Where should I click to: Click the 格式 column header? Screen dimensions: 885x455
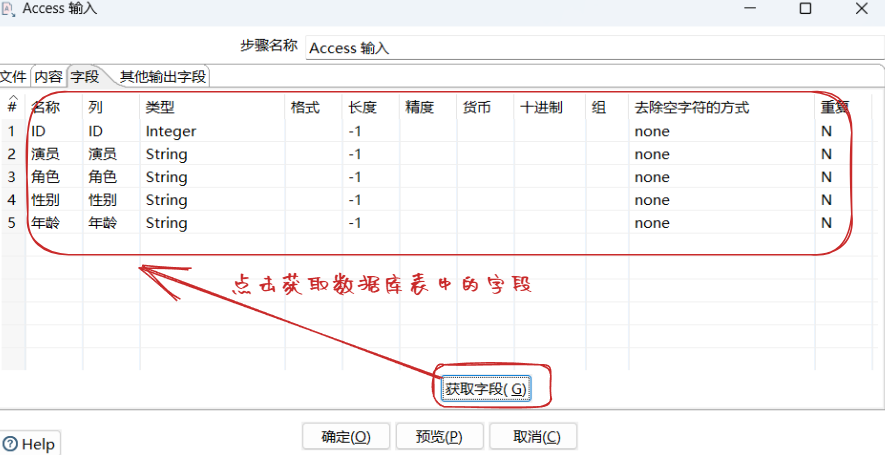coord(313,107)
